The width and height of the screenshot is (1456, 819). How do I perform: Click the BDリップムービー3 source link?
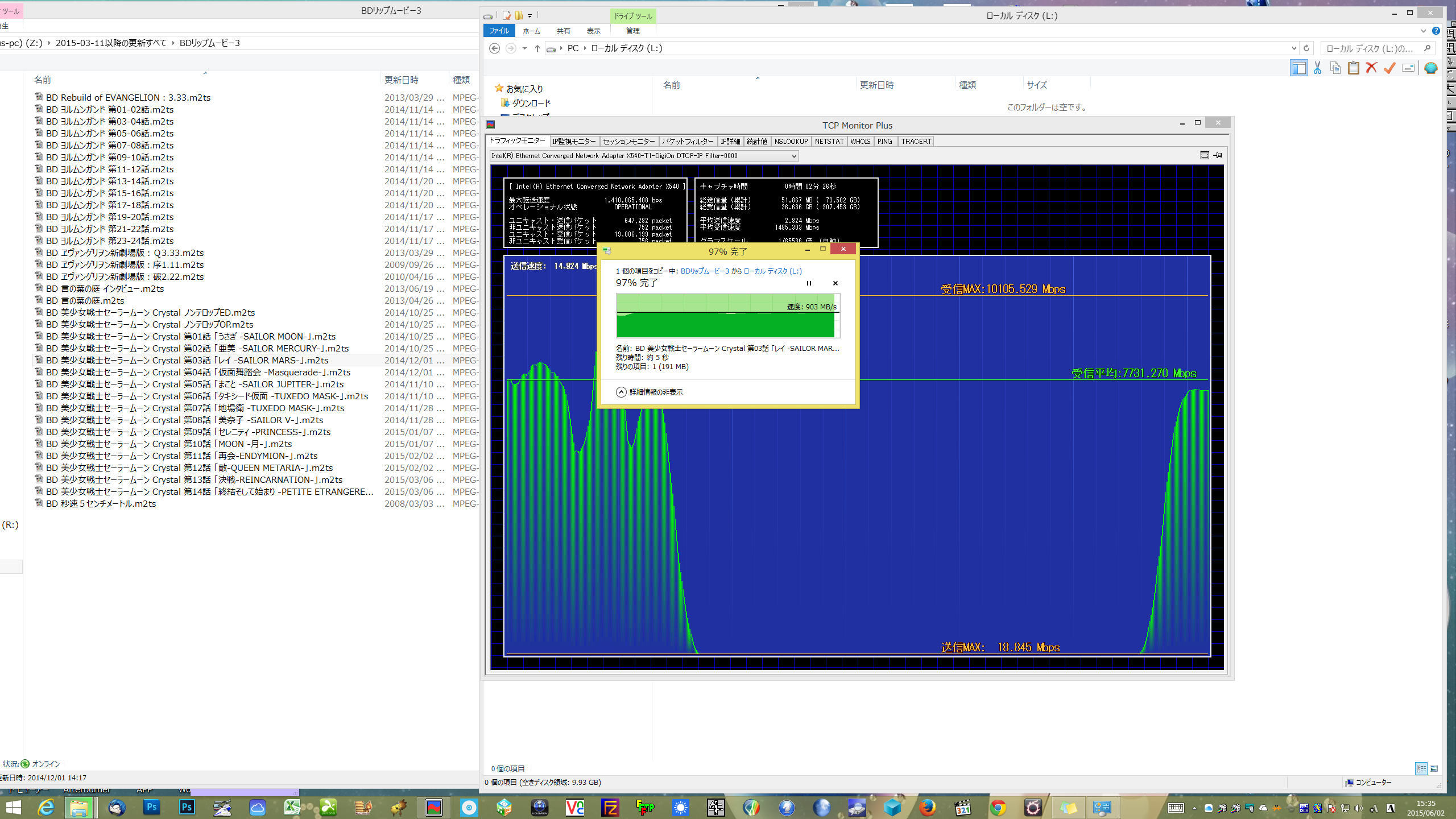(x=704, y=271)
